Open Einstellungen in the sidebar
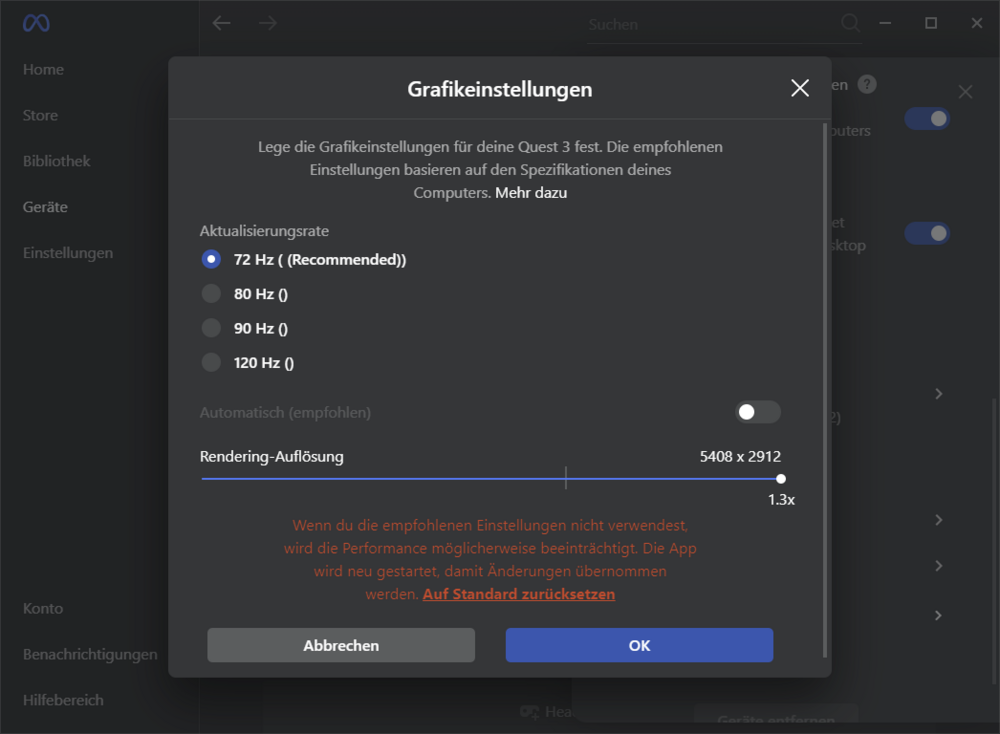This screenshot has height=734, width=1000. tap(68, 253)
